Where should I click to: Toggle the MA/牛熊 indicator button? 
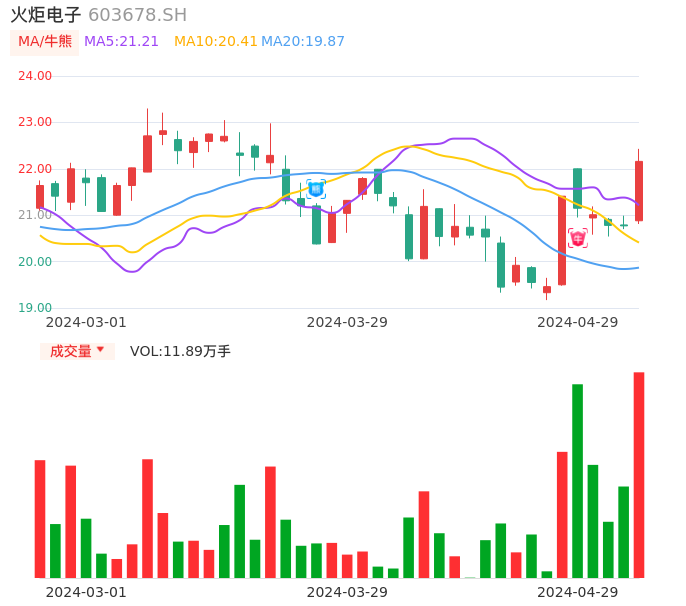coord(45,41)
